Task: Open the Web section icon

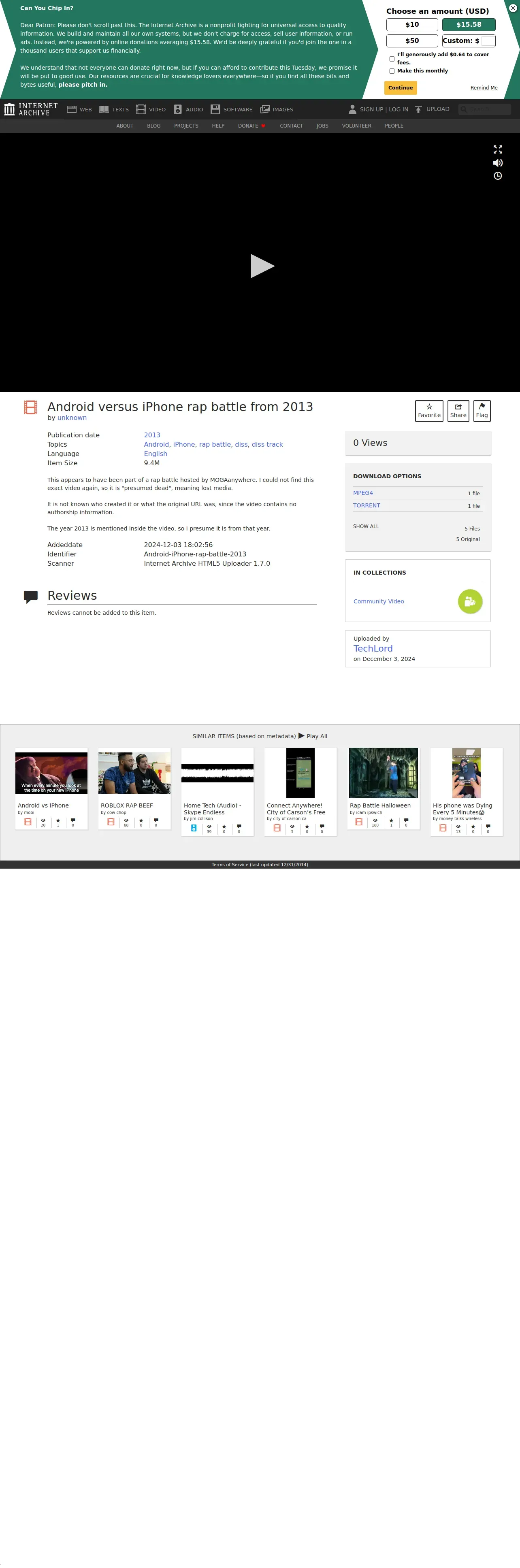Action: (x=71, y=110)
